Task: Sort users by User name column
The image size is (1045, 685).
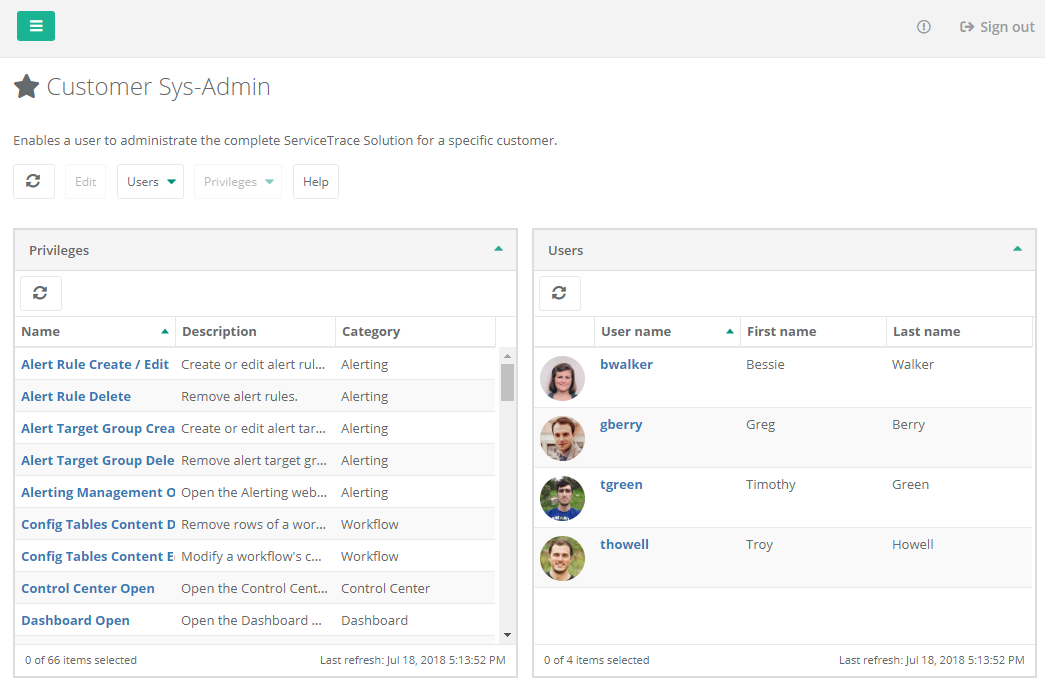Action: pos(667,331)
